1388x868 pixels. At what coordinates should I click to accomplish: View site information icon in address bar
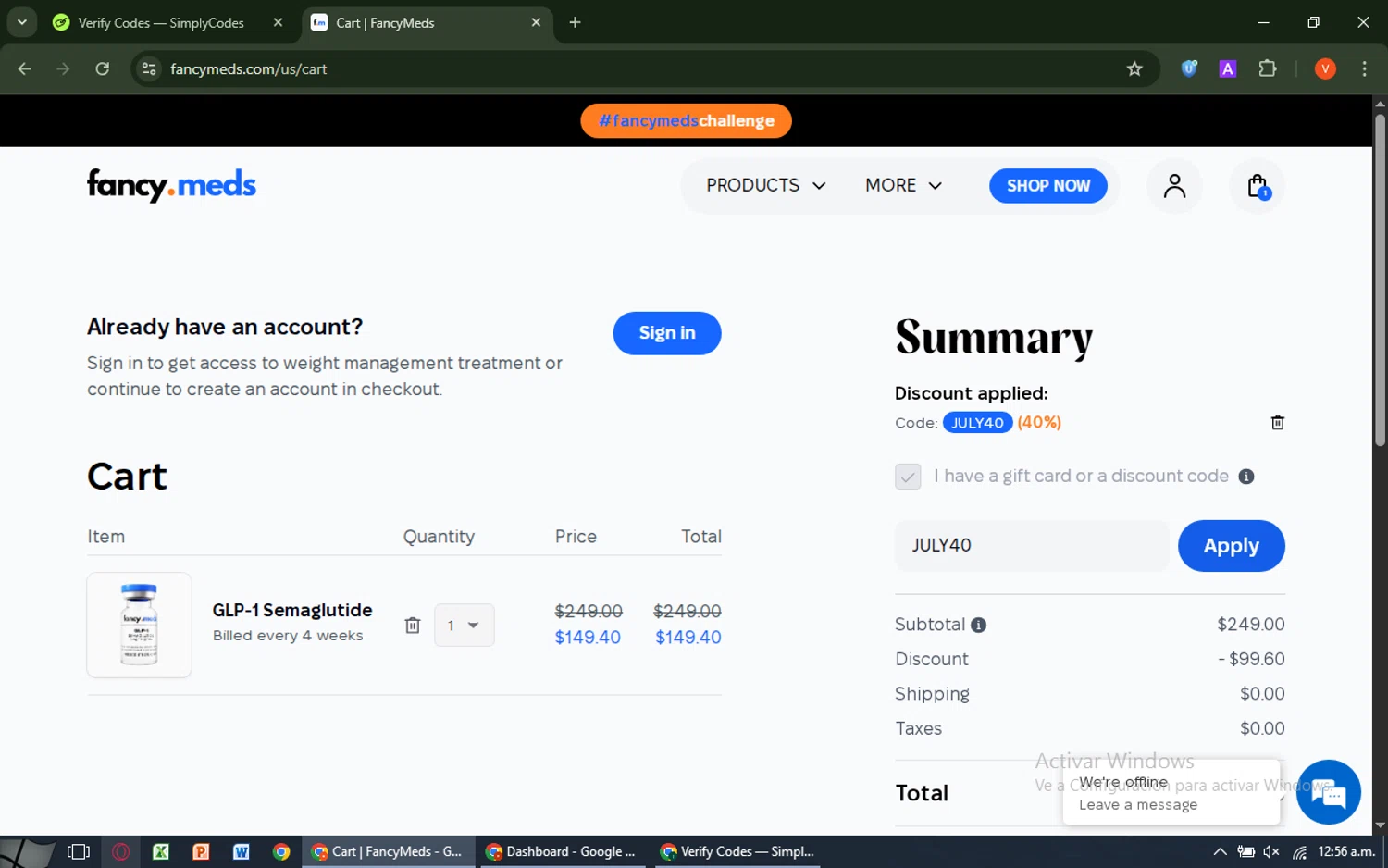tap(149, 69)
